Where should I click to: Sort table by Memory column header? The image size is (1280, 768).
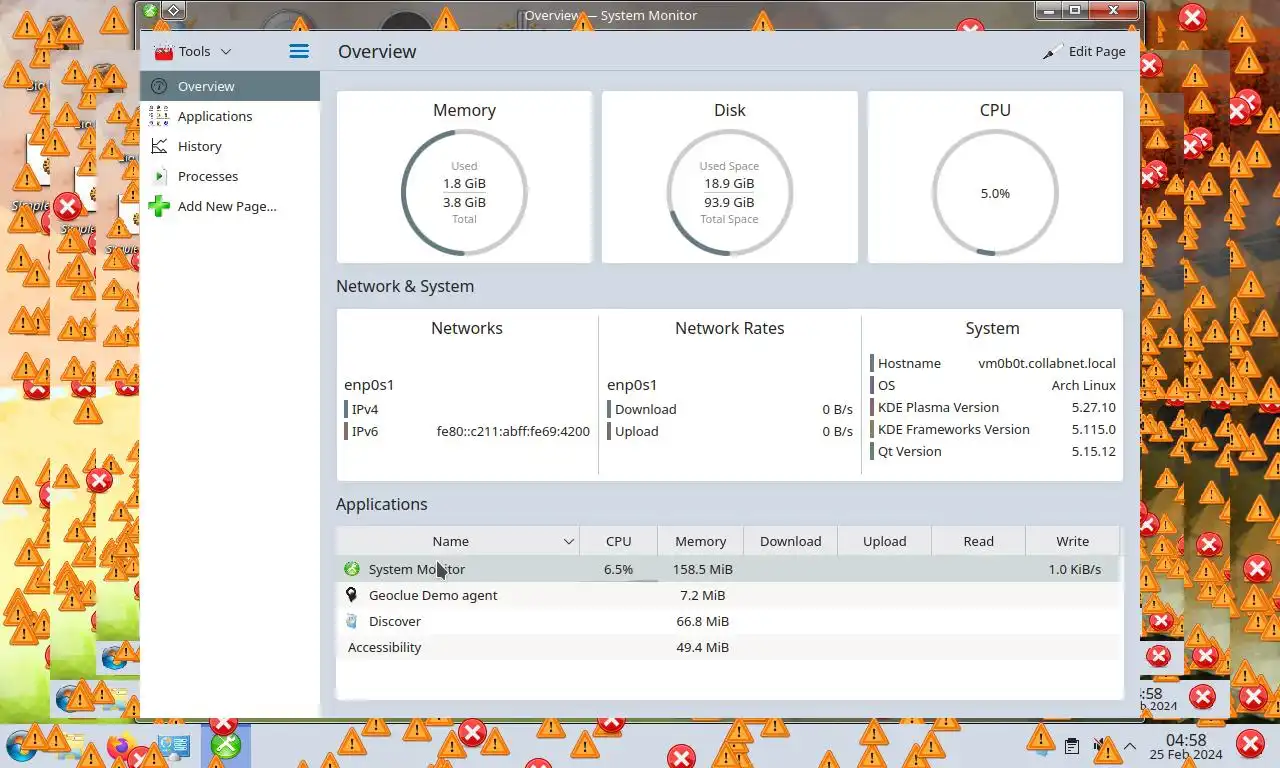(700, 541)
